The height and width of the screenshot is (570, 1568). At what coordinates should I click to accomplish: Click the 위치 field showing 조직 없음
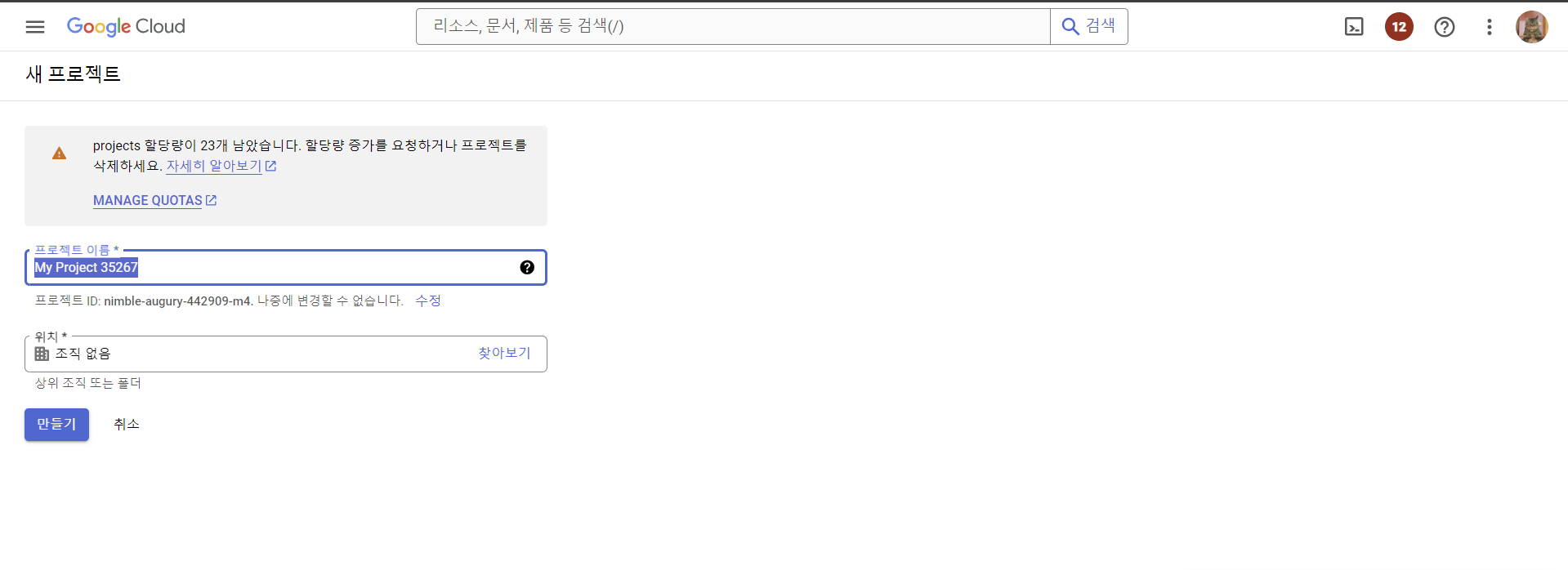click(286, 354)
